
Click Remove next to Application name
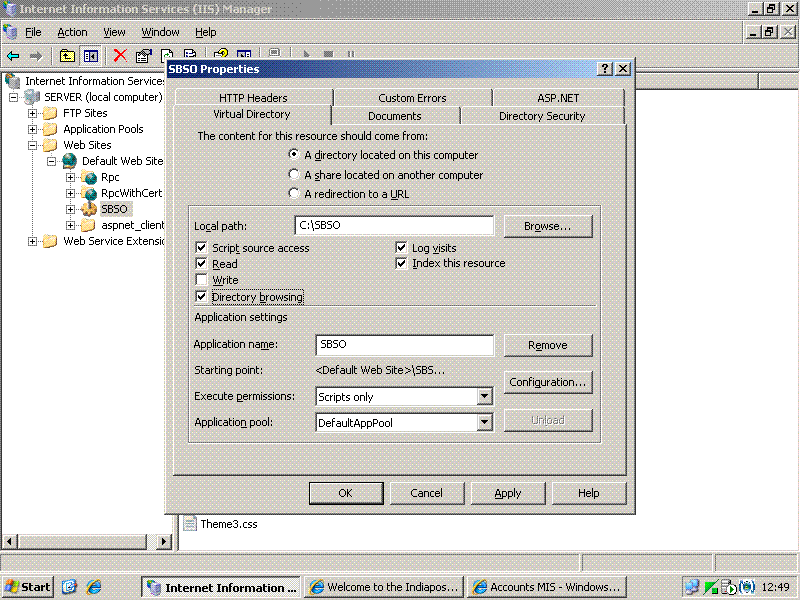click(x=548, y=345)
